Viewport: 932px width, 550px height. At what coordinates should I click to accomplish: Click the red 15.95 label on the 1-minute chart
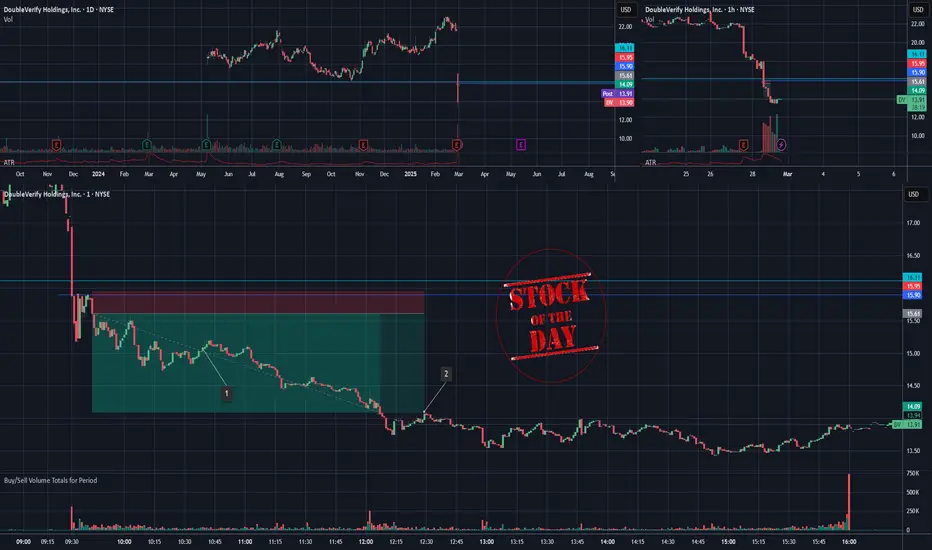point(912,287)
